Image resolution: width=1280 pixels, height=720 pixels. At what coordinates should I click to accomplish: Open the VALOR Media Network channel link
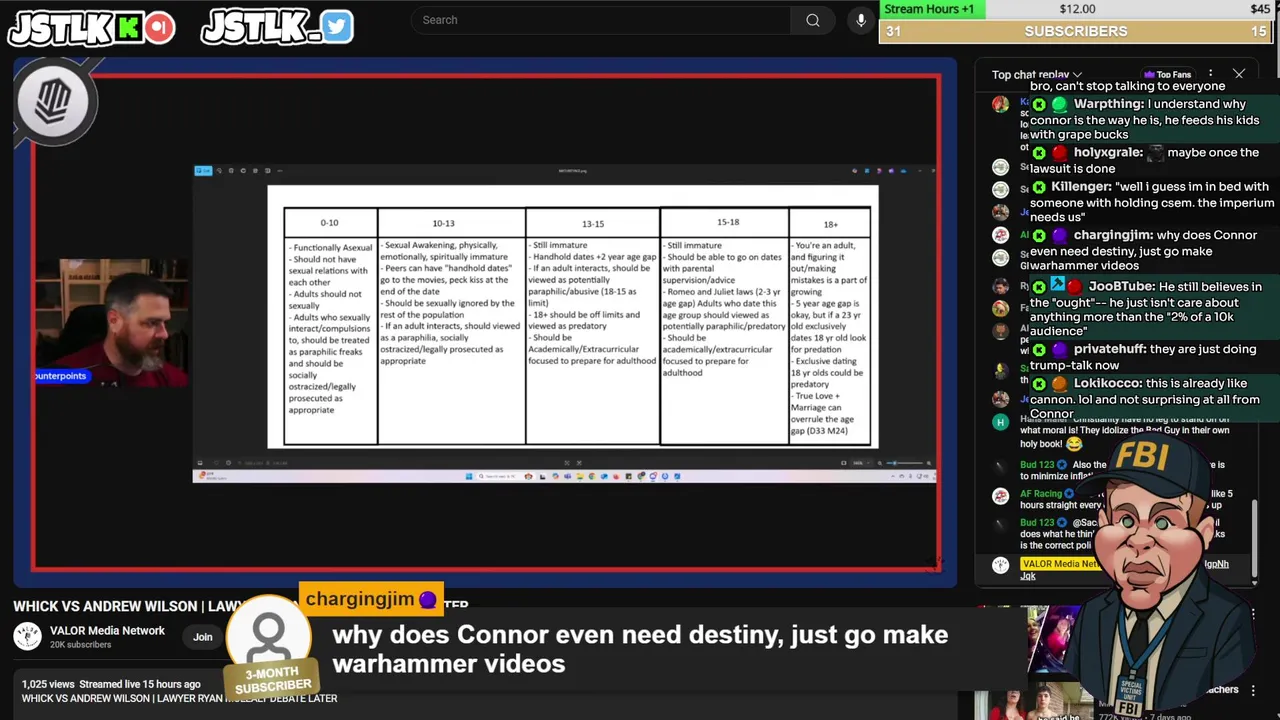[107, 631]
